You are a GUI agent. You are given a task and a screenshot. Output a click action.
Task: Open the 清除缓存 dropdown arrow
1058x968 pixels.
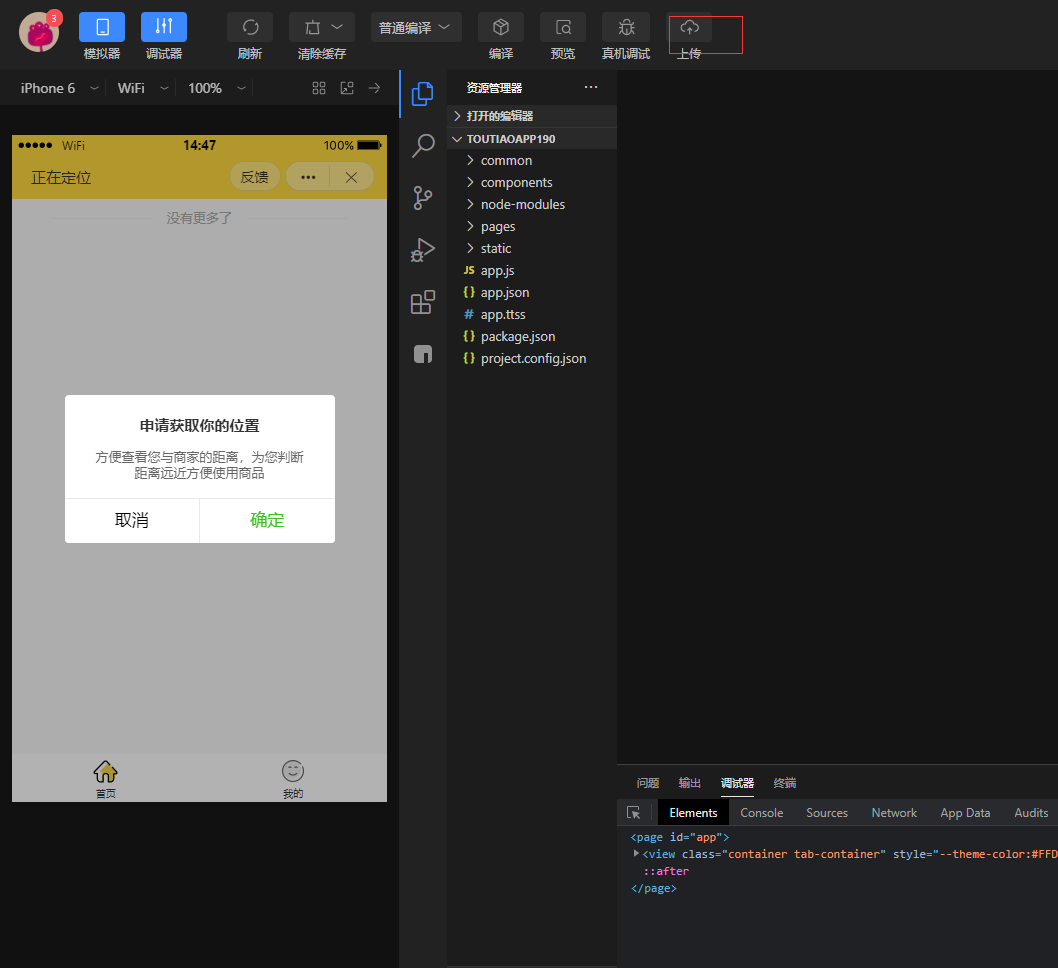pyautogui.click(x=337, y=27)
